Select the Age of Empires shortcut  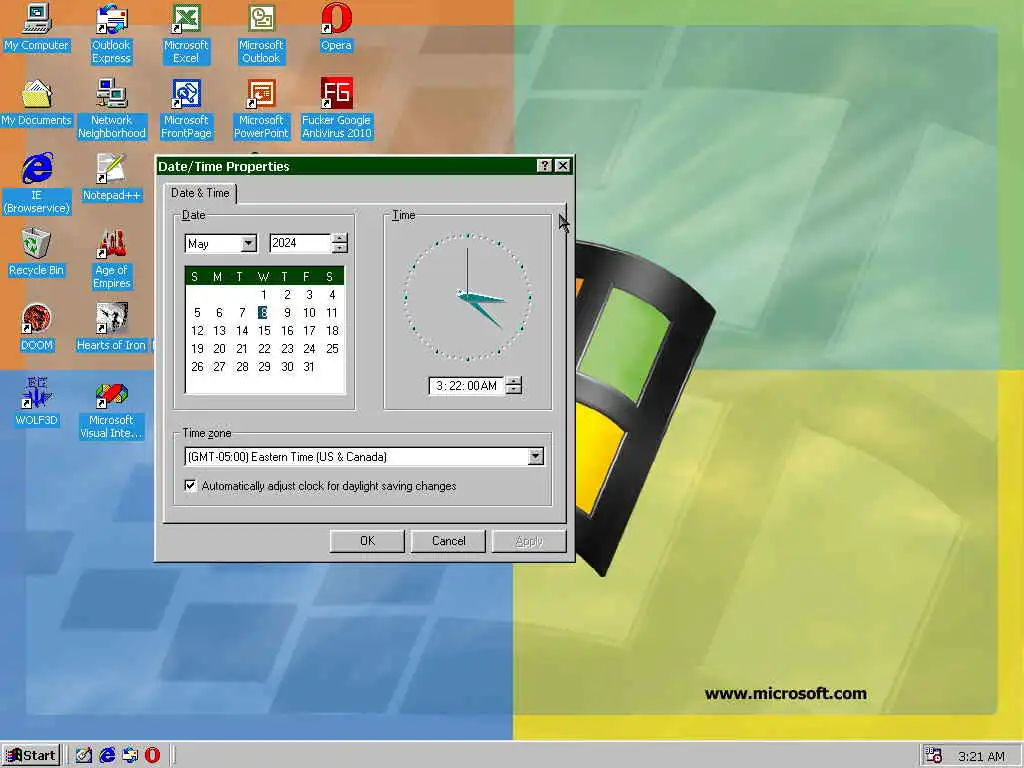pyautogui.click(x=112, y=259)
